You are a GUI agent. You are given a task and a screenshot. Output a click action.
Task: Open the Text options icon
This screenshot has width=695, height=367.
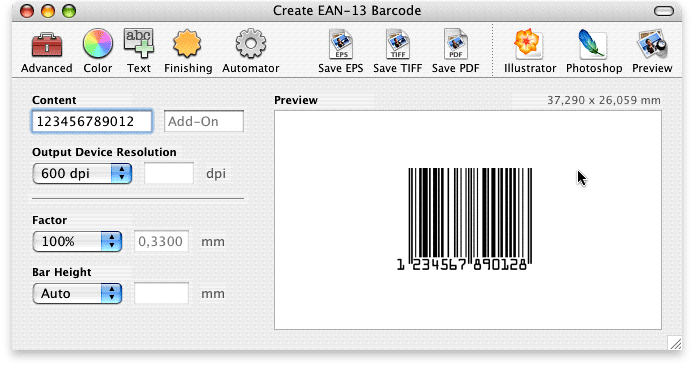coord(139,51)
